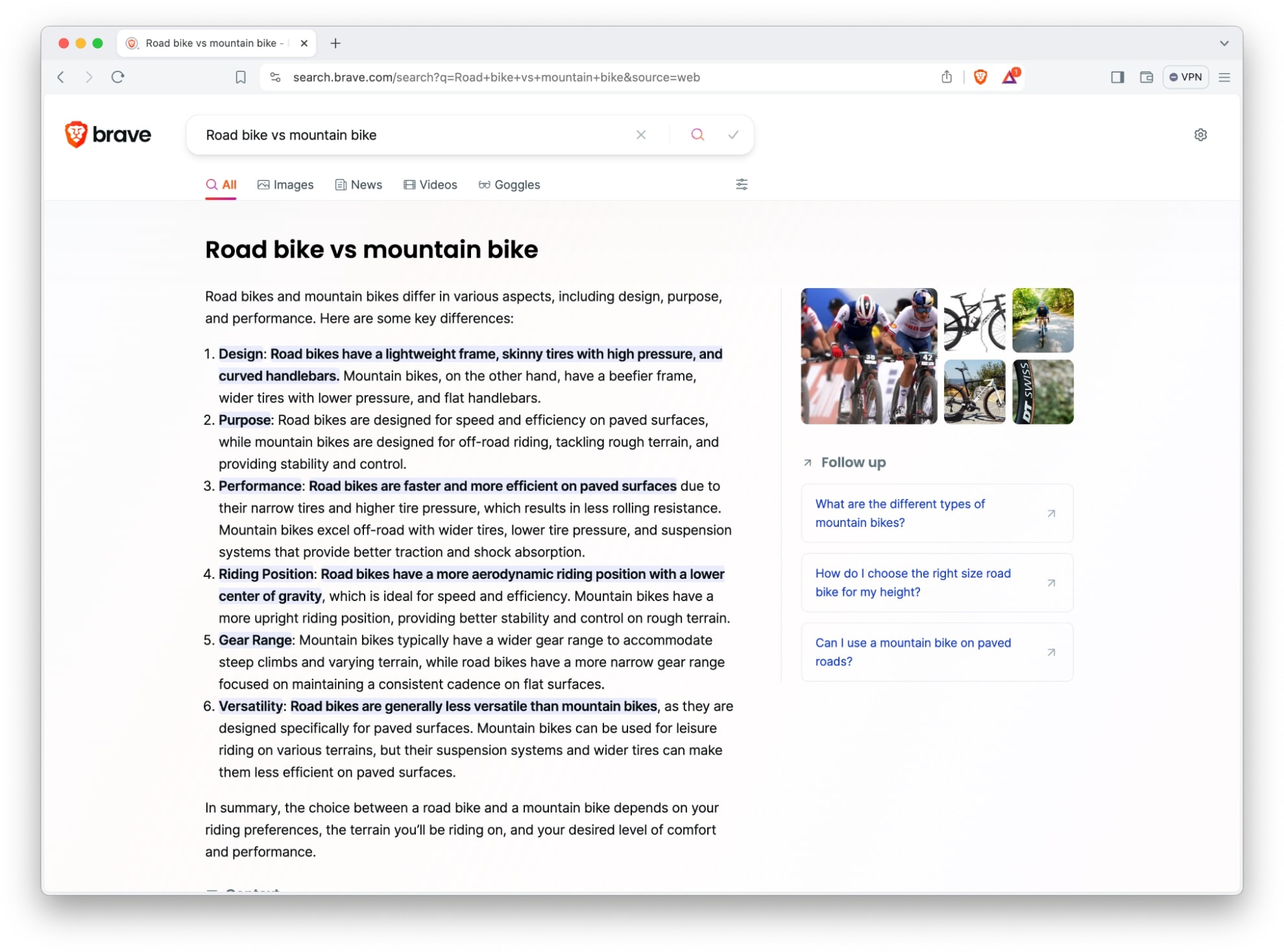Bookmark this page via the star icon

click(x=241, y=77)
